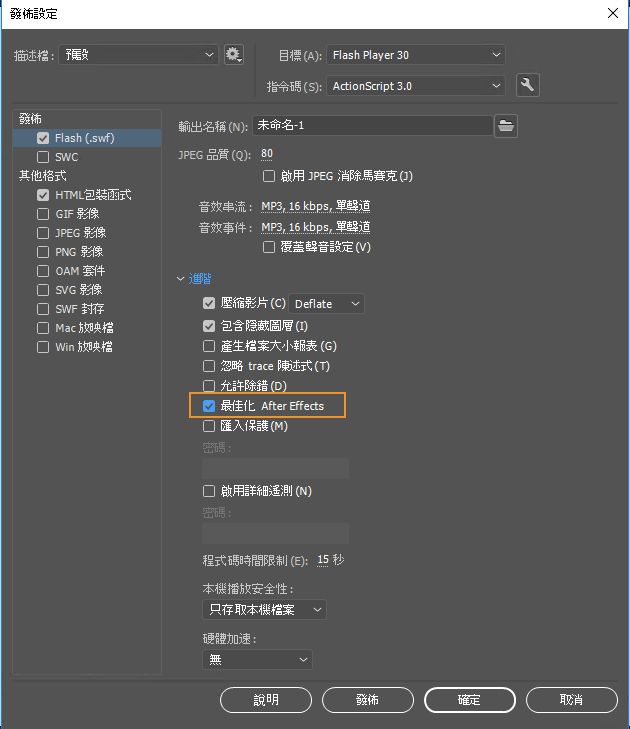630x729 pixels.
Task: Enable OAM 套件 checkbox
Action: [43, 271]
